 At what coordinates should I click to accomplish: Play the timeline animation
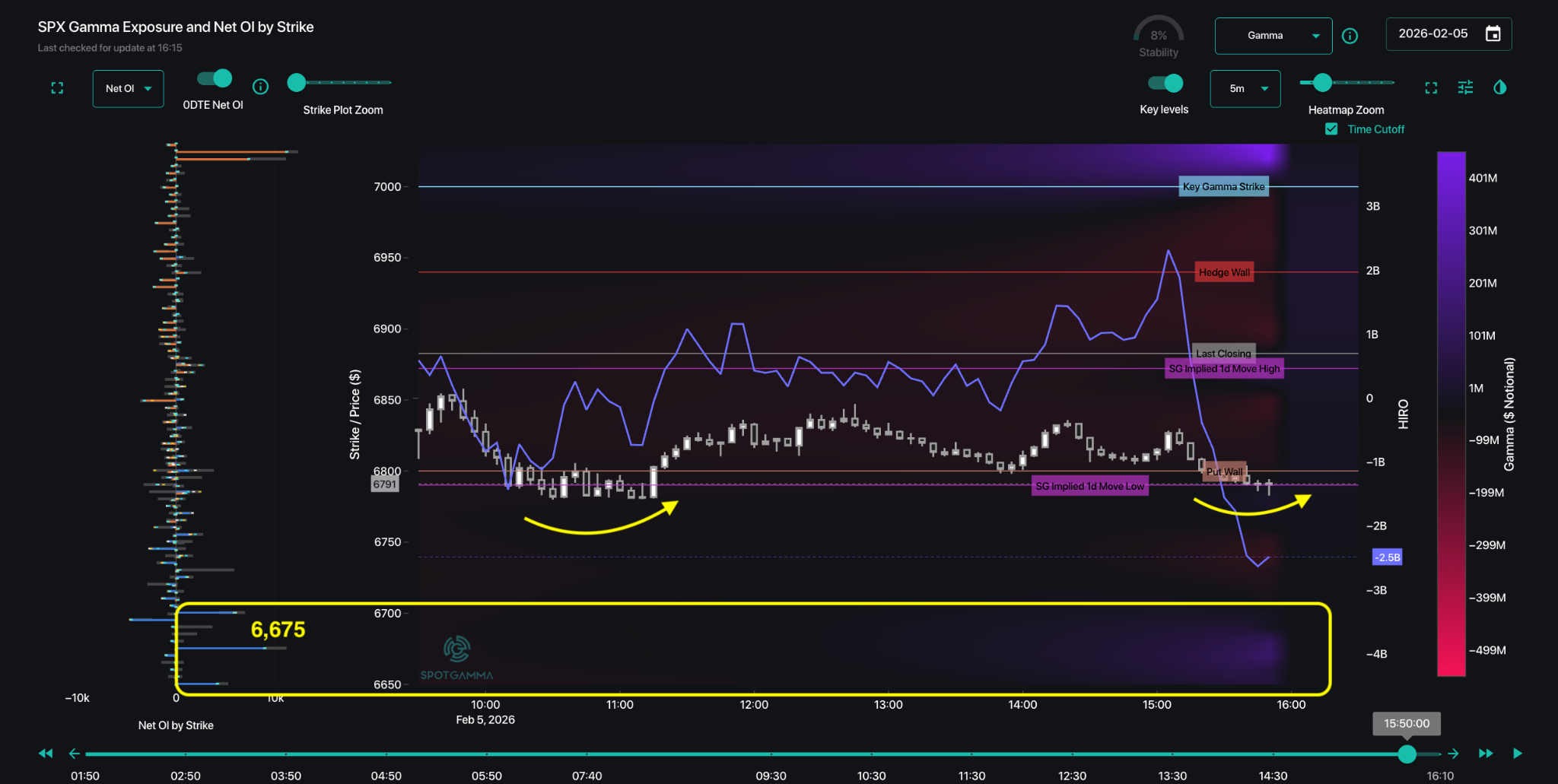1518,753
